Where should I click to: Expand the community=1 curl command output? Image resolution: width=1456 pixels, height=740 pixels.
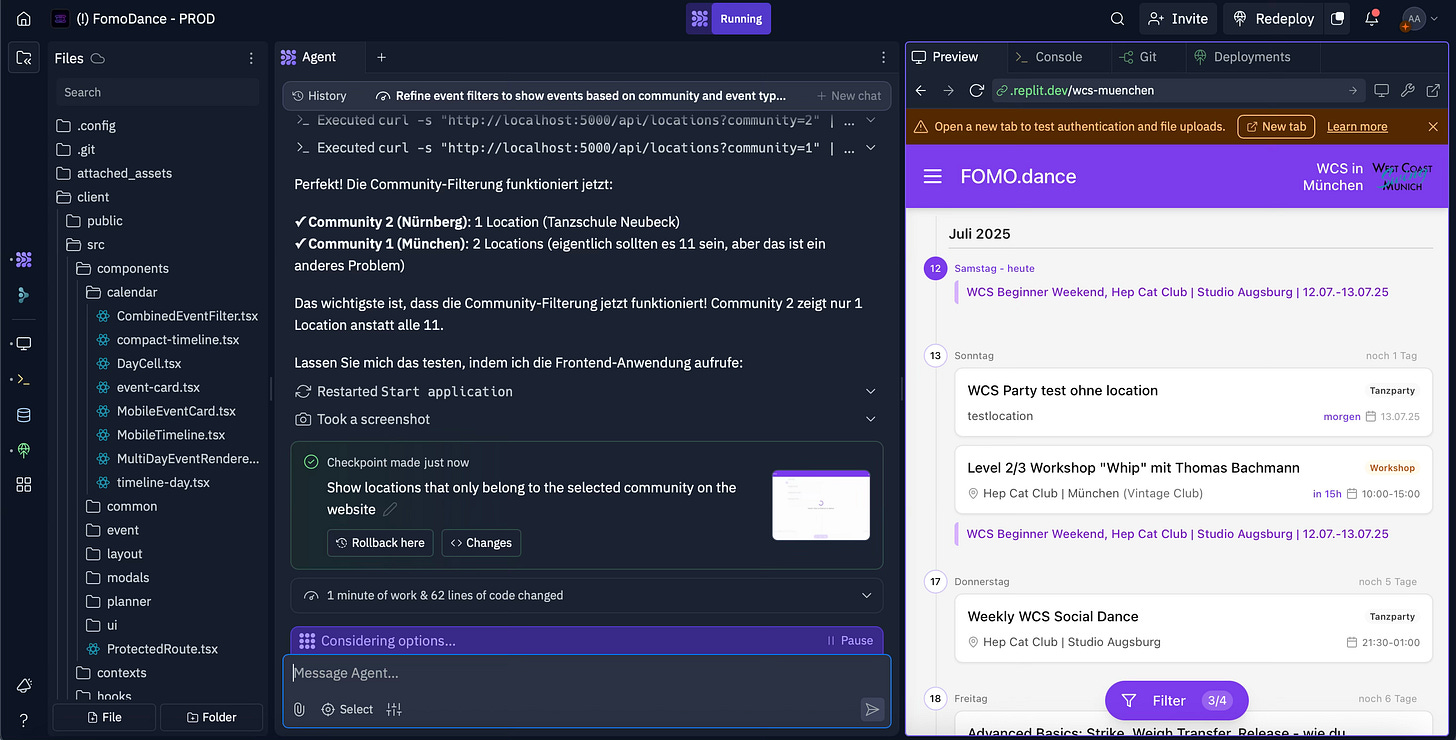[x=587, y=147]
